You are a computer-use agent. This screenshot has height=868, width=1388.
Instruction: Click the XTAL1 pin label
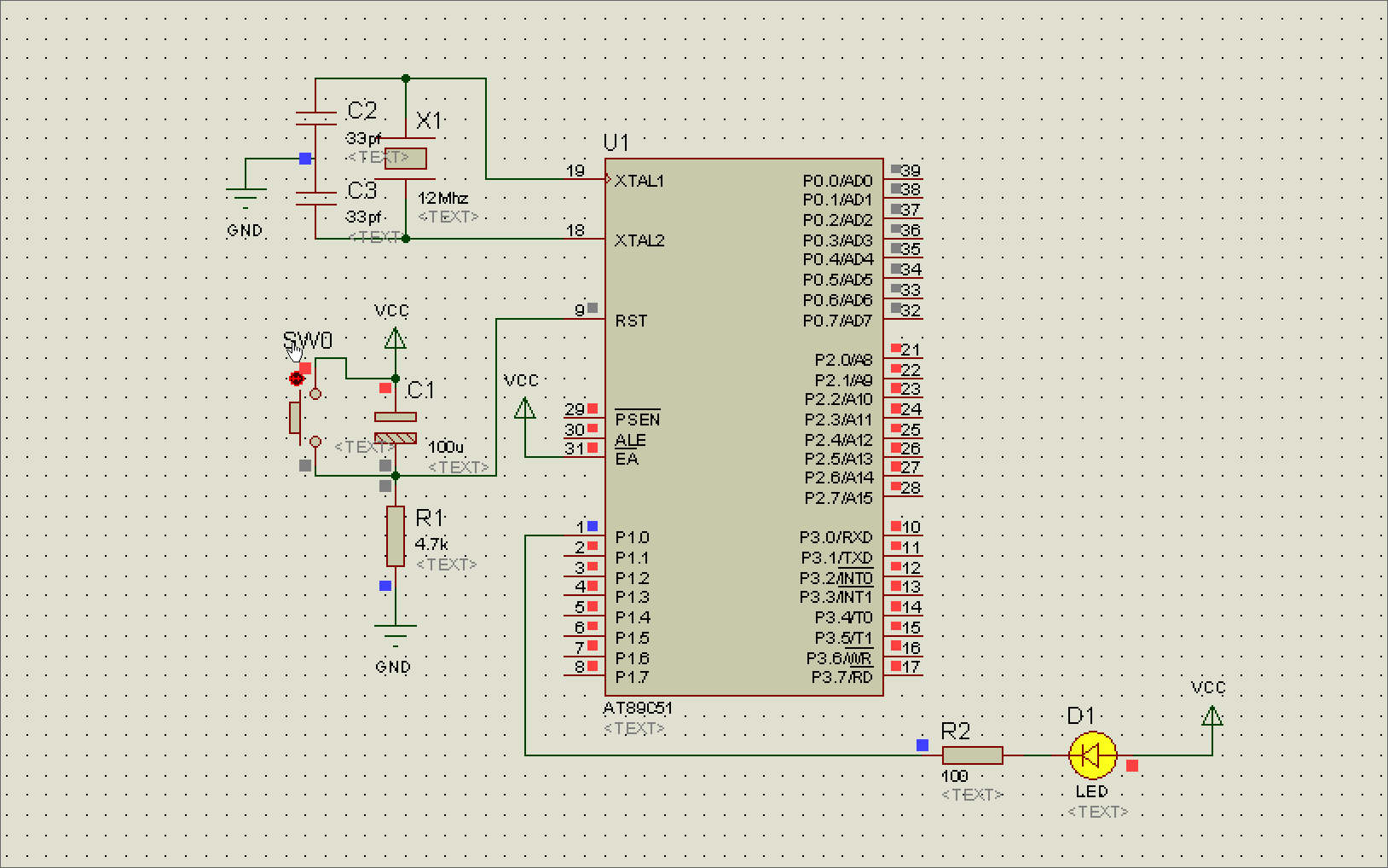click(x=639, y=181)
